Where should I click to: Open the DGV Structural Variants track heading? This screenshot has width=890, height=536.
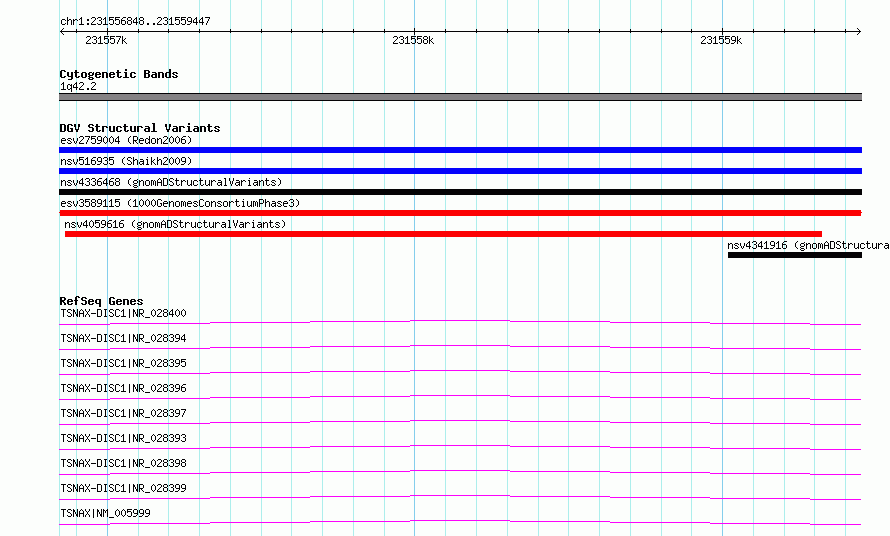[x=140, y=128]
